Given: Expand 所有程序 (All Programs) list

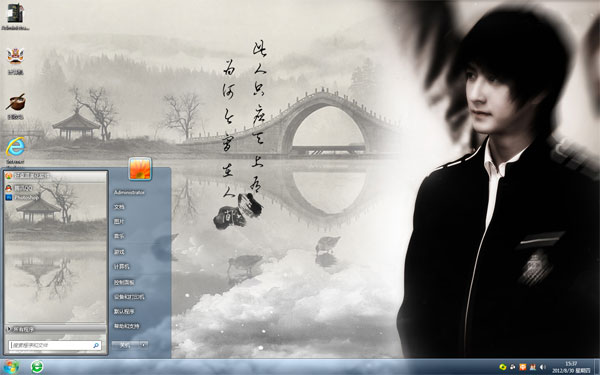Looking at the screenshot, I should coord(55,329).
